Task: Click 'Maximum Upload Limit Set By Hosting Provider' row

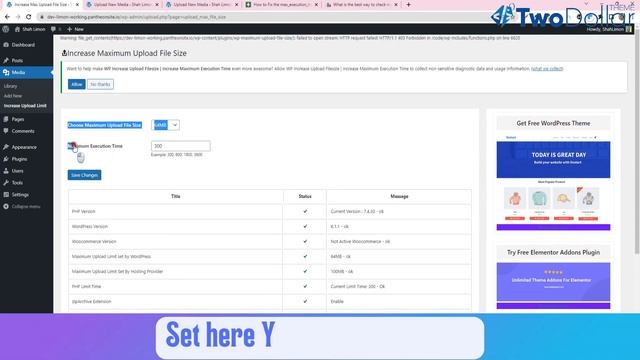Action: click(x=118, y=271)
